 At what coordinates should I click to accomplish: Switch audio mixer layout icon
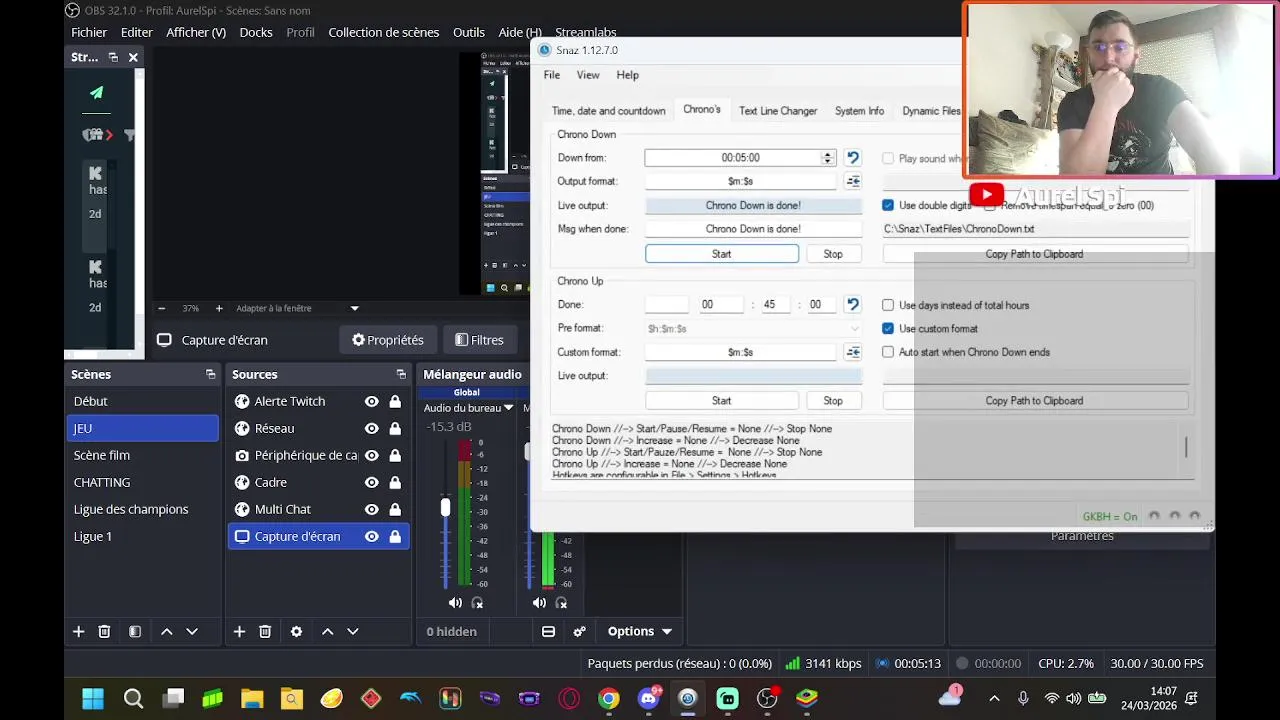[x=548, y=631]
